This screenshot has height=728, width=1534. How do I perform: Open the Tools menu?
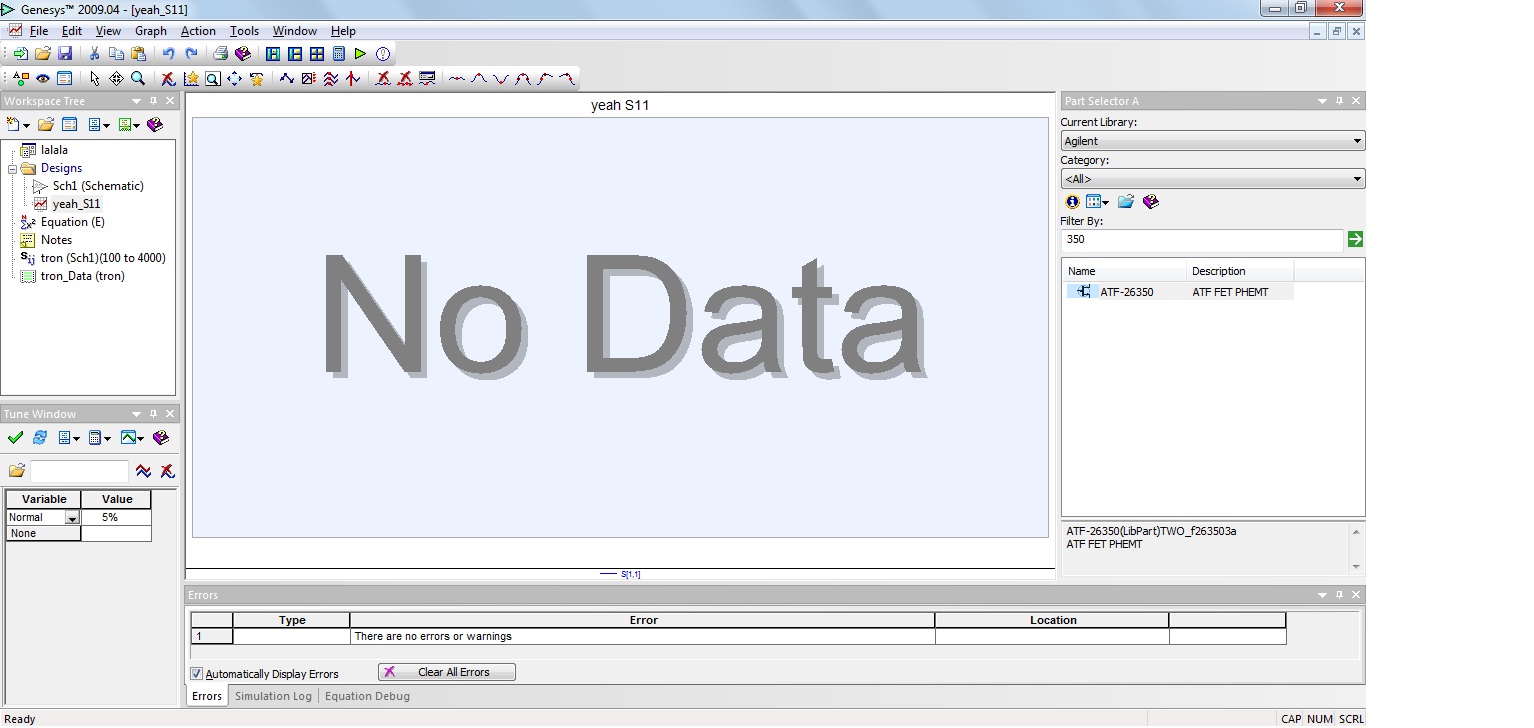244,31
